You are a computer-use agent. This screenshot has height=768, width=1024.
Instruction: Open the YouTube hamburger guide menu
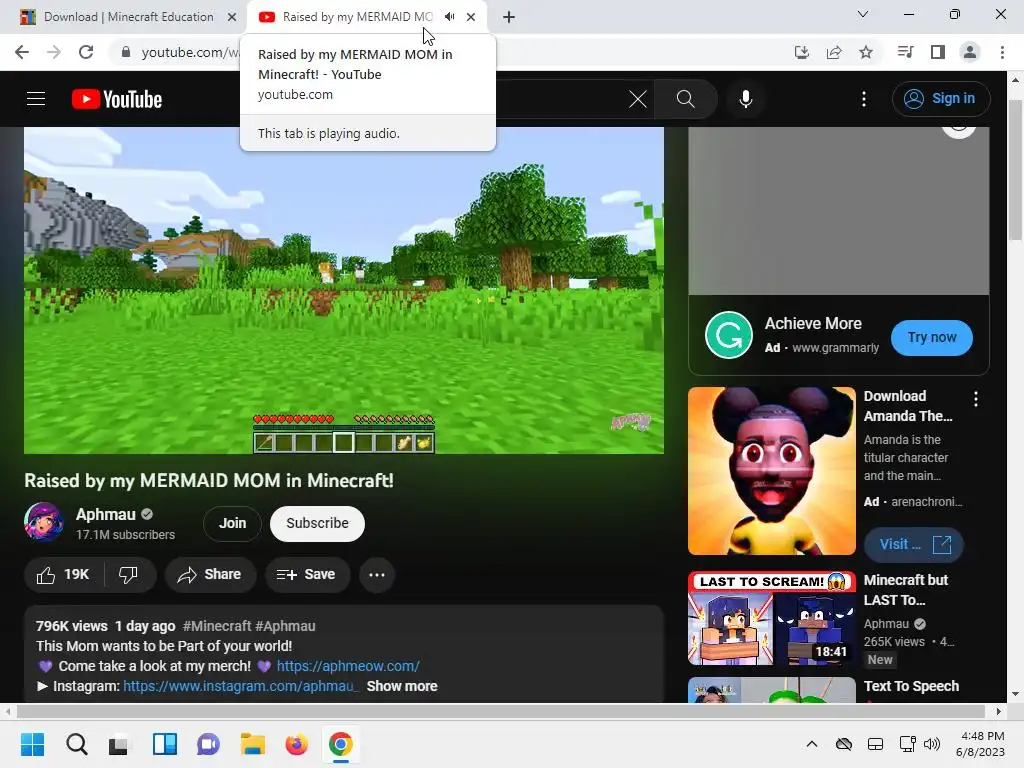click(36, 99)
